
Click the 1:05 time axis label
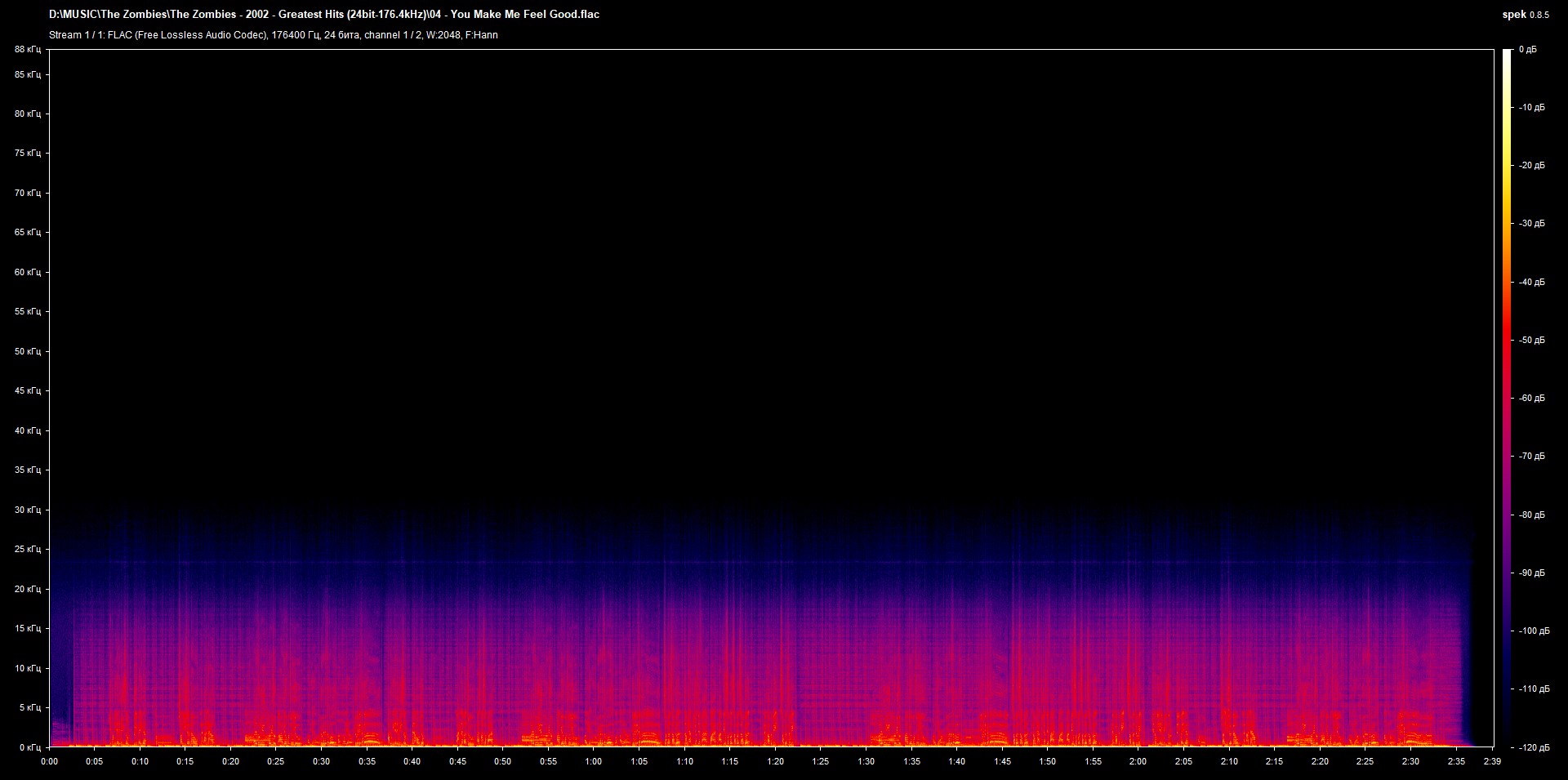pos(639,761)
